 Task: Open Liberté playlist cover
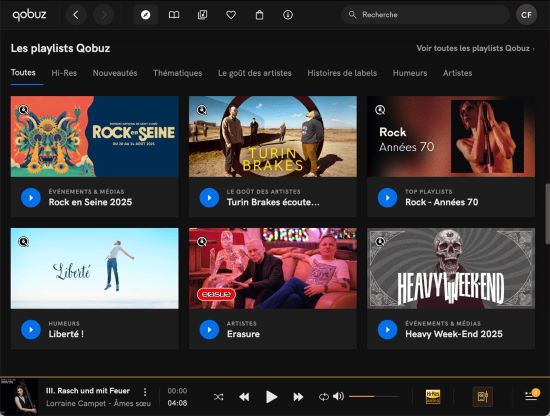tap(94, 268)
